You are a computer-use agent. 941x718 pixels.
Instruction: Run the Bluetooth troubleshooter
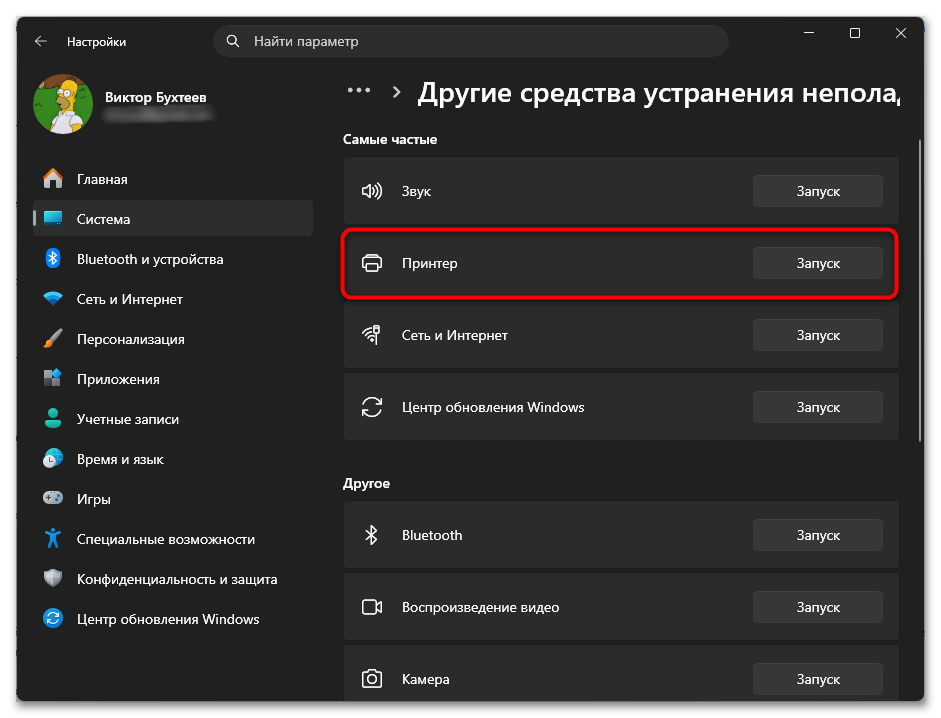[817, 535]
